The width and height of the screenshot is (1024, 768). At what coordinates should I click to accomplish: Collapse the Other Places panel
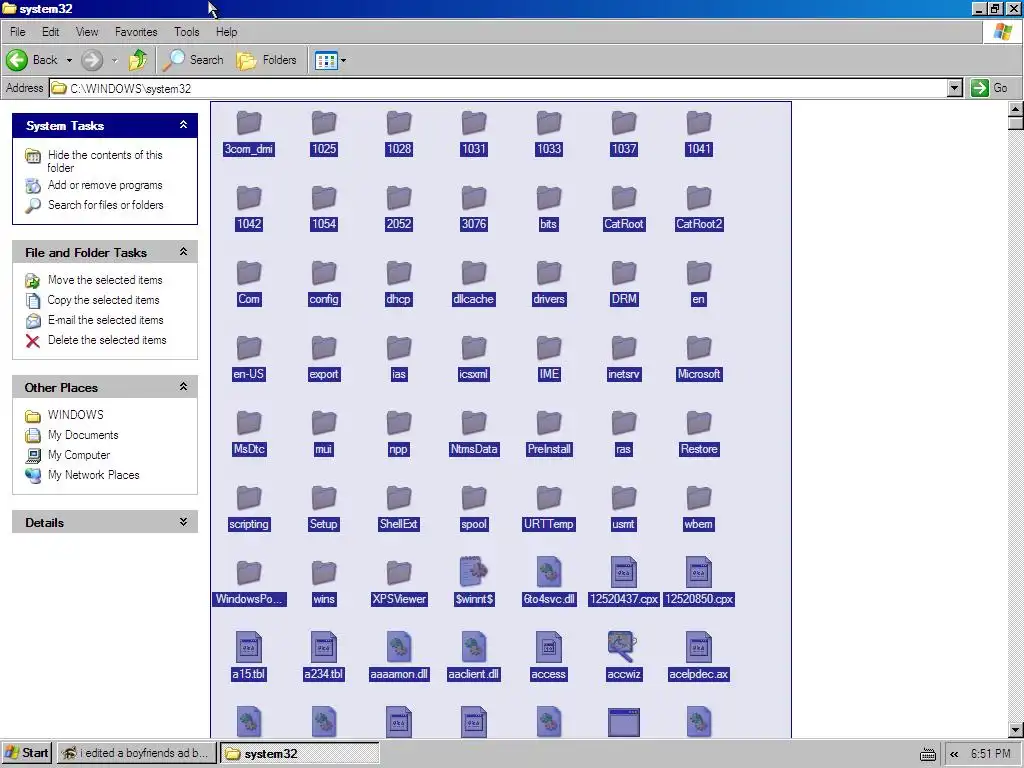(x=184, y=387)
